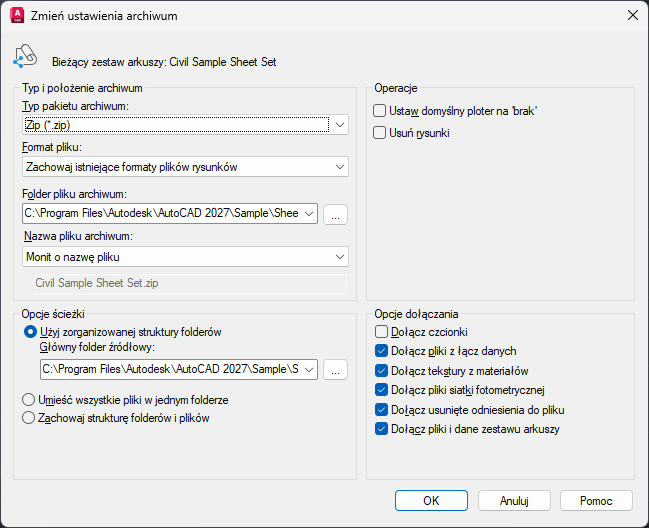Toggle 'Dołącz tekstury z materiałów' checkbox
The height and width of the screenshot is (528, 649).
[380, 371]
